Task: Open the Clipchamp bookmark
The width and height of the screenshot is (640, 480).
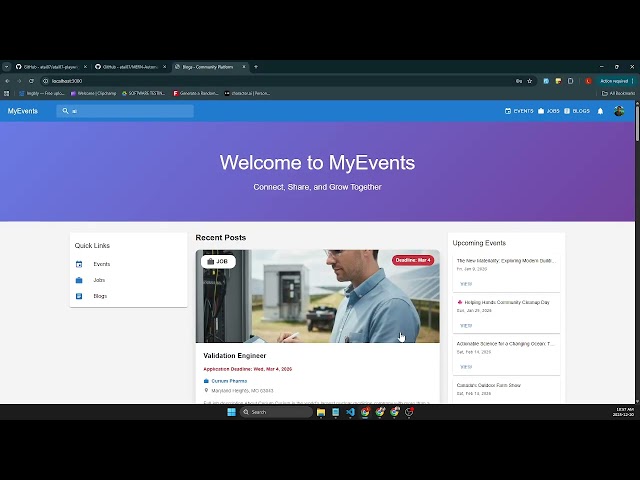Action: coord(93,93)
